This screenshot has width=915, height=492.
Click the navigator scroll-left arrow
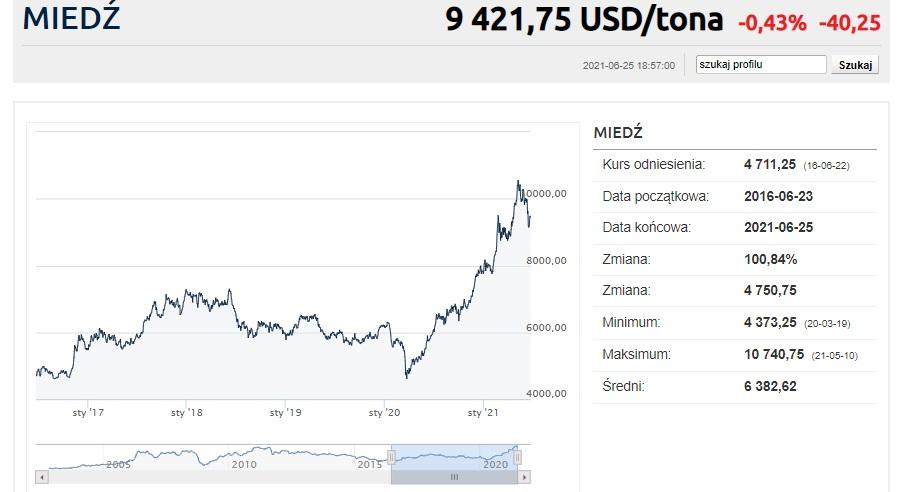point(41,478)
